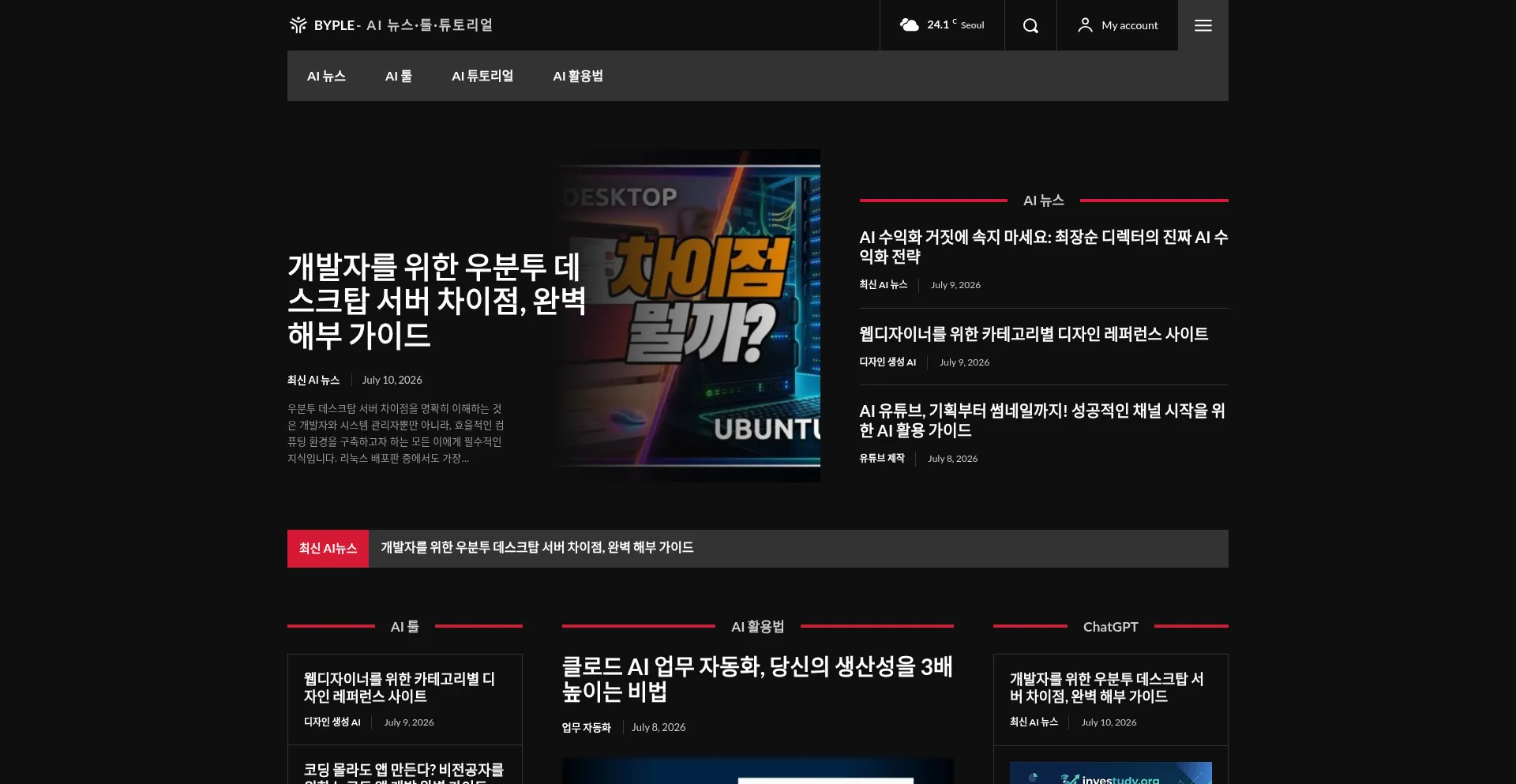Click the AI 활용법 section heading

758,626
